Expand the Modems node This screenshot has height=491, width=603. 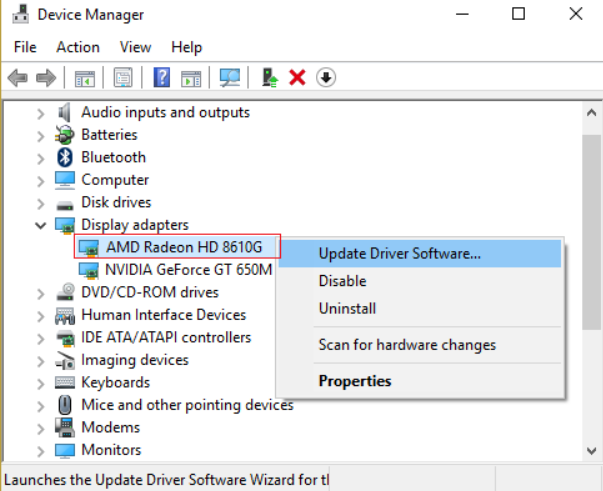(41, 428)
